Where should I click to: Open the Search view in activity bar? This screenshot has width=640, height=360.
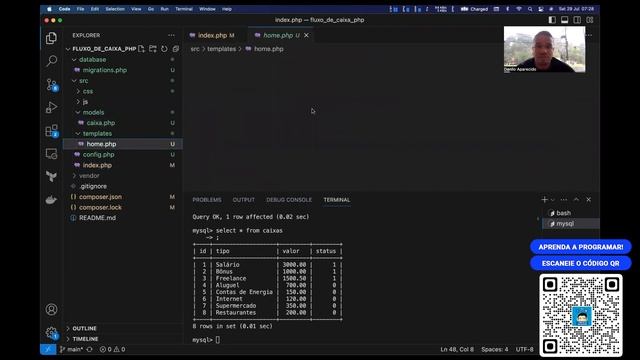point(51,61)
